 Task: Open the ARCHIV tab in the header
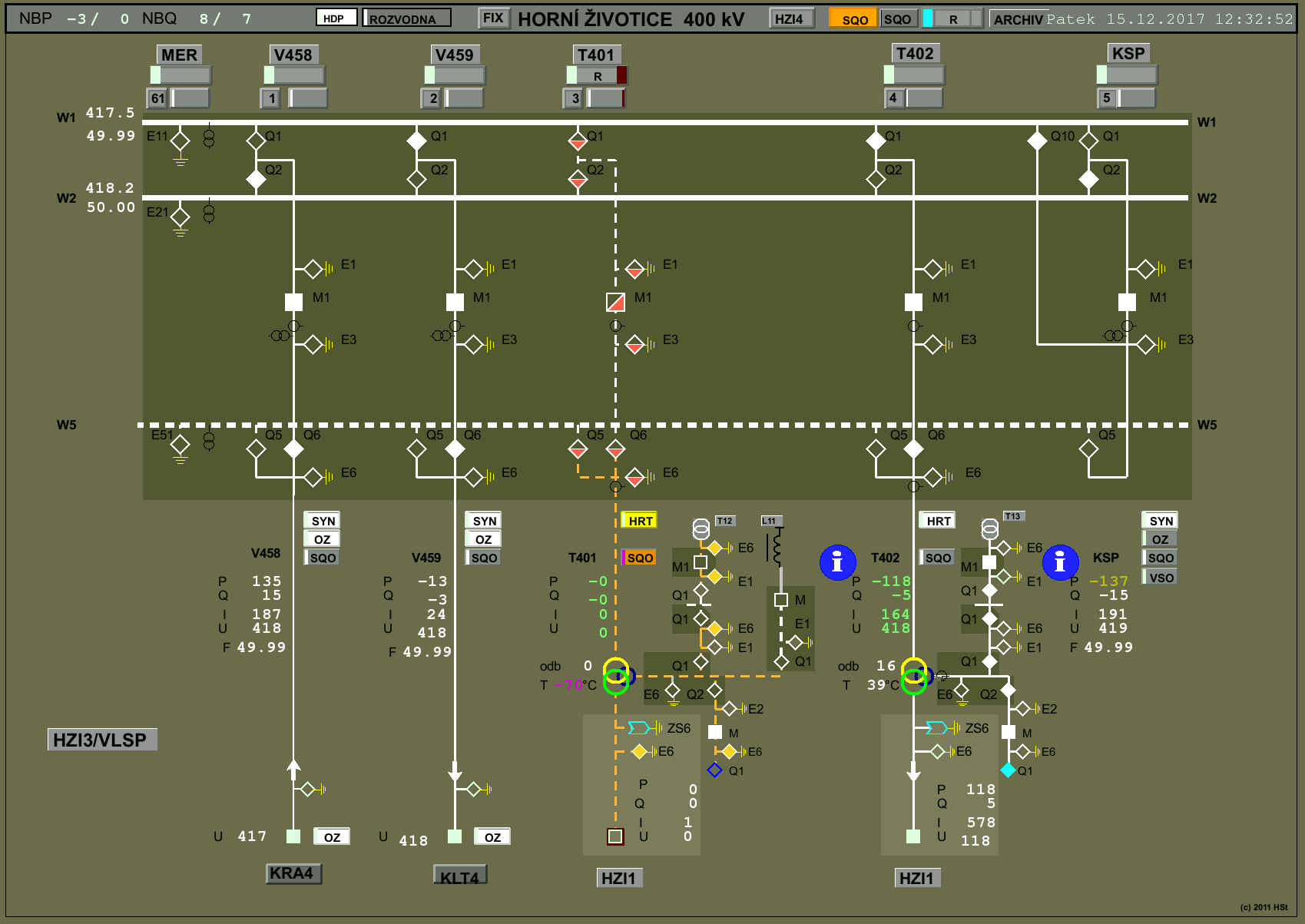tap(1018, 18)
